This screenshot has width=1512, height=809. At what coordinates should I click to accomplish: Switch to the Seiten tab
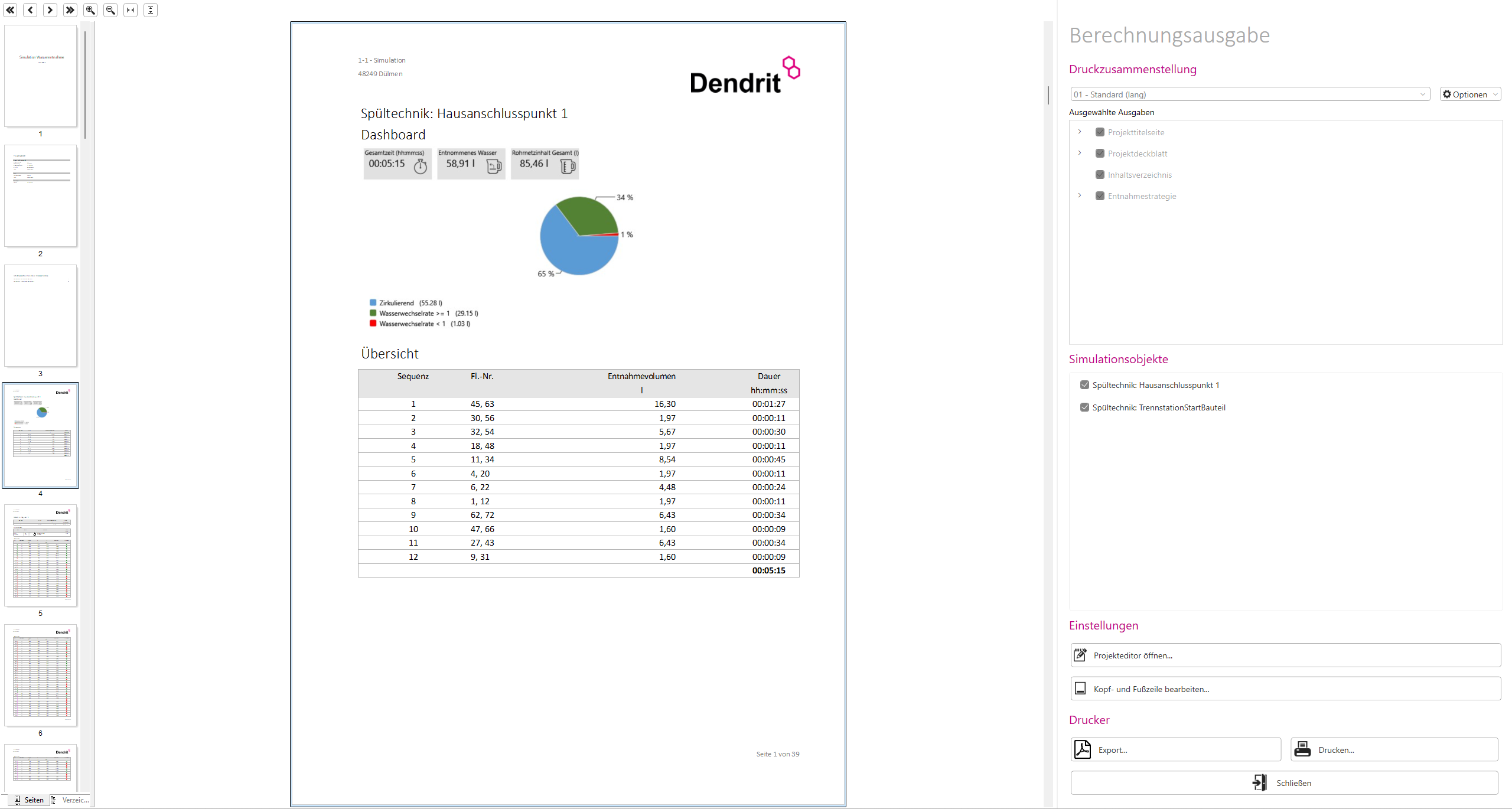click(29, 800)
